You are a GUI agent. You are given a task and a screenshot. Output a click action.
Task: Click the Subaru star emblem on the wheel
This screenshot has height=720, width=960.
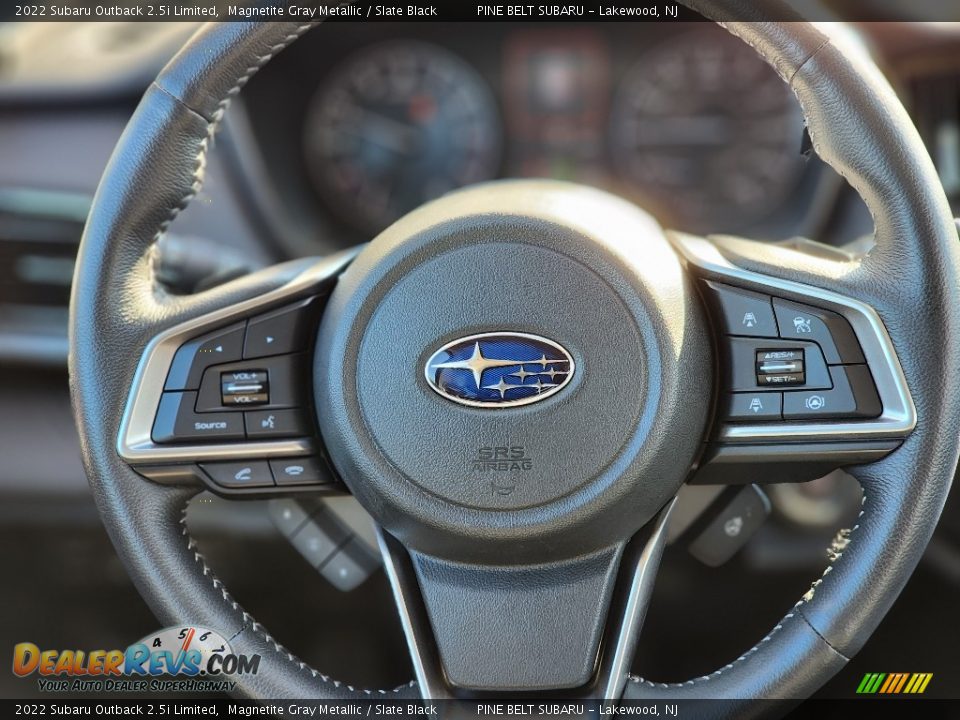(x=499, y=369)
